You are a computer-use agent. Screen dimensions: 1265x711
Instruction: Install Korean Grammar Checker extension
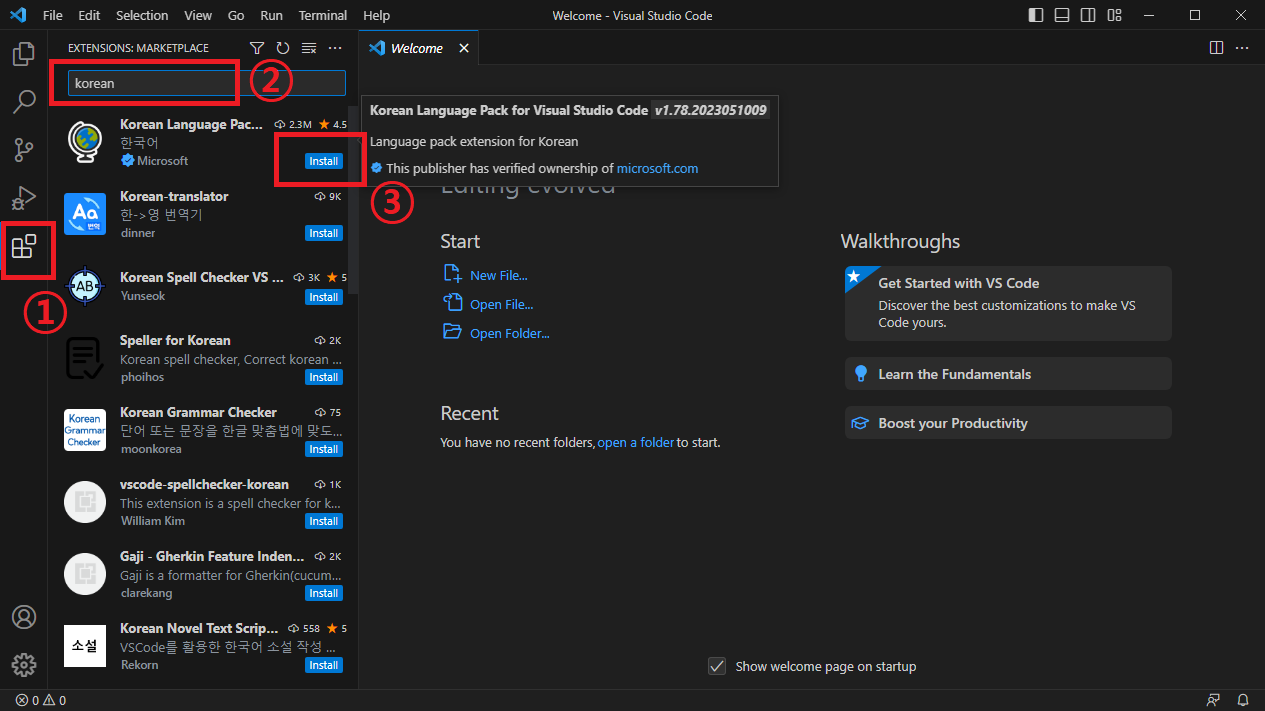[324, 449]
